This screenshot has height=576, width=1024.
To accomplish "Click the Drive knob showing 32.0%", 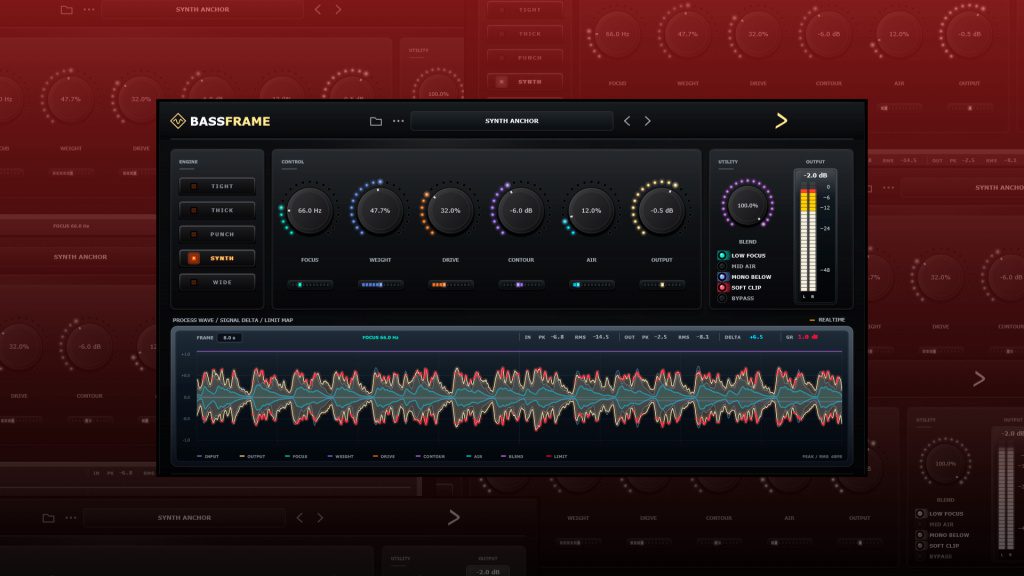I will [450, 210].
